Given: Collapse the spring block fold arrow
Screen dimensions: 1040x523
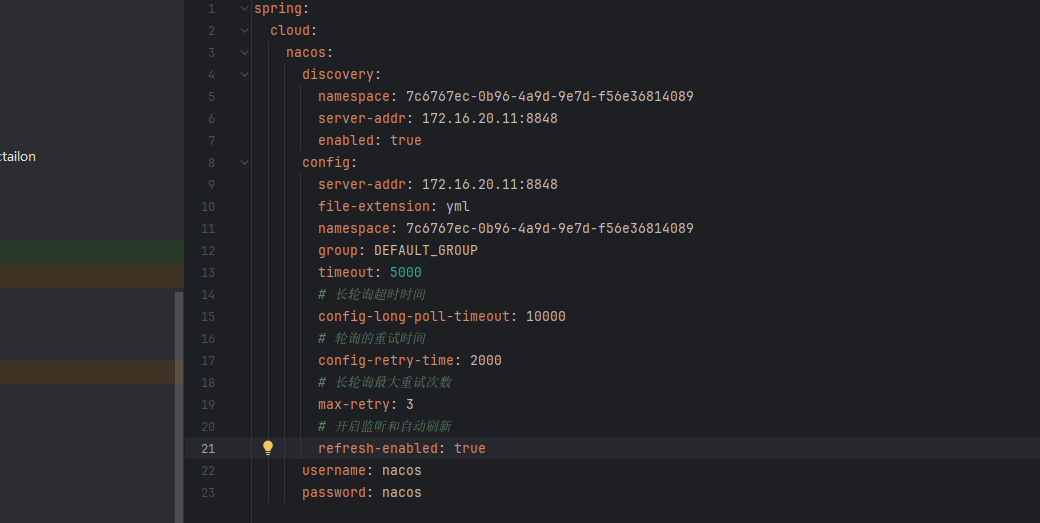Looking at the screenshot, I should (x=244, y=9).
